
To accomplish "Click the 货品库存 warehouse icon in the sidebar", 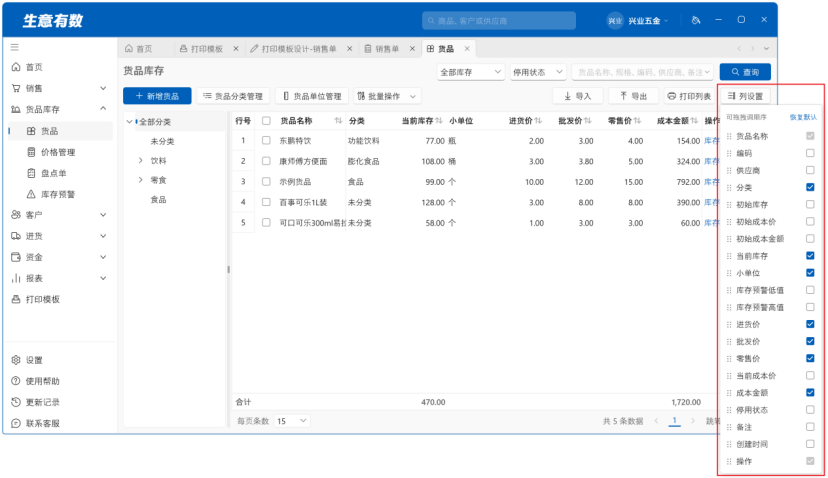I will [16, 109].
